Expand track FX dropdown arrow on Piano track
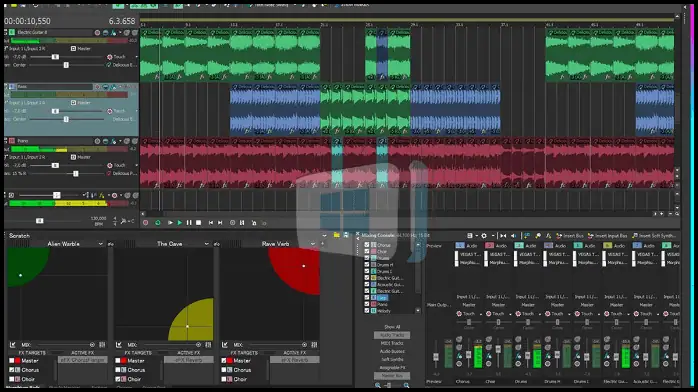698x392 pixels. click(x=120, y=141)
